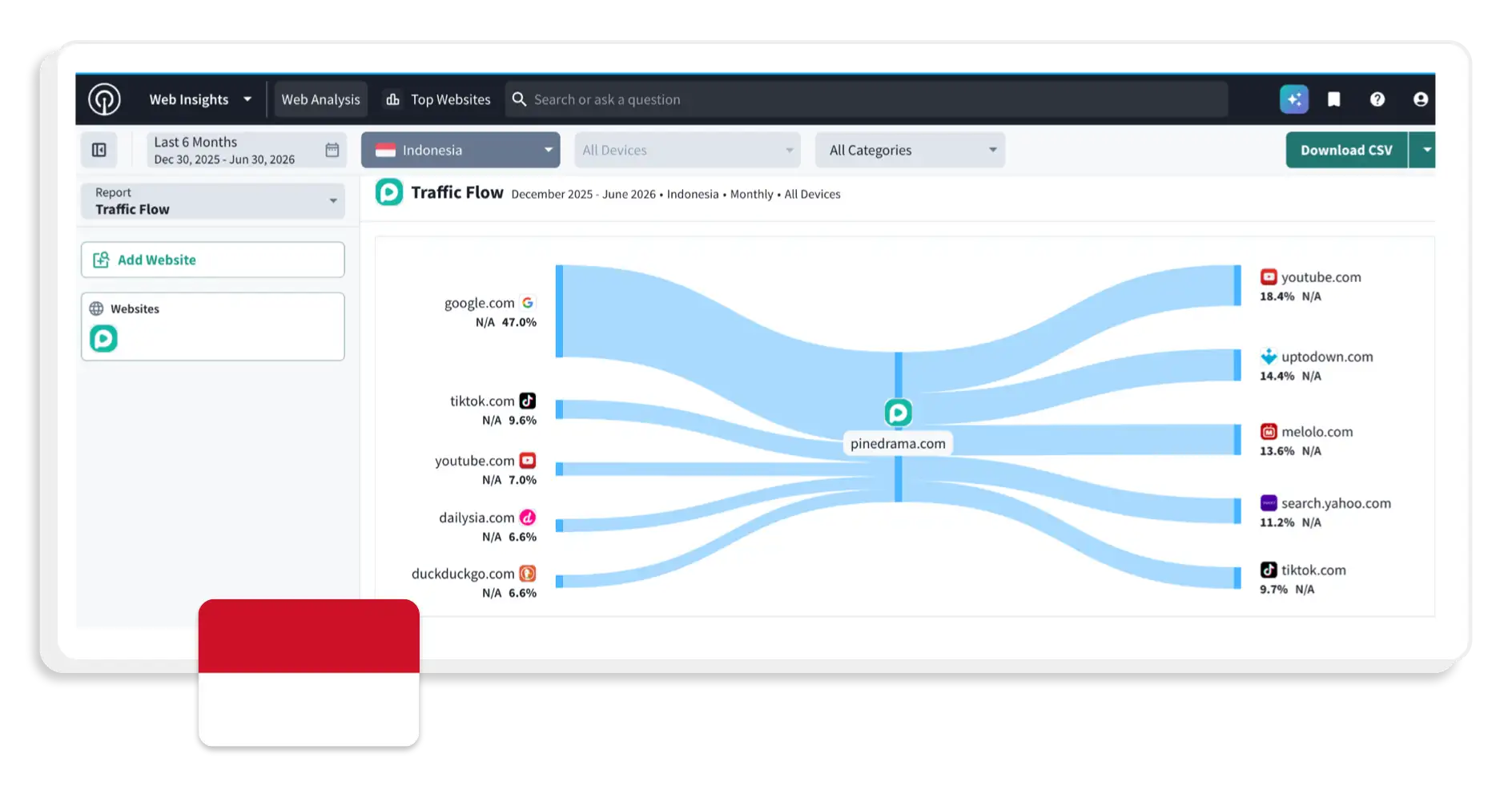This screenshot has width=1512, height=798.
Task: Focus the Search or ask a question field
Action: tap(867, 99)
